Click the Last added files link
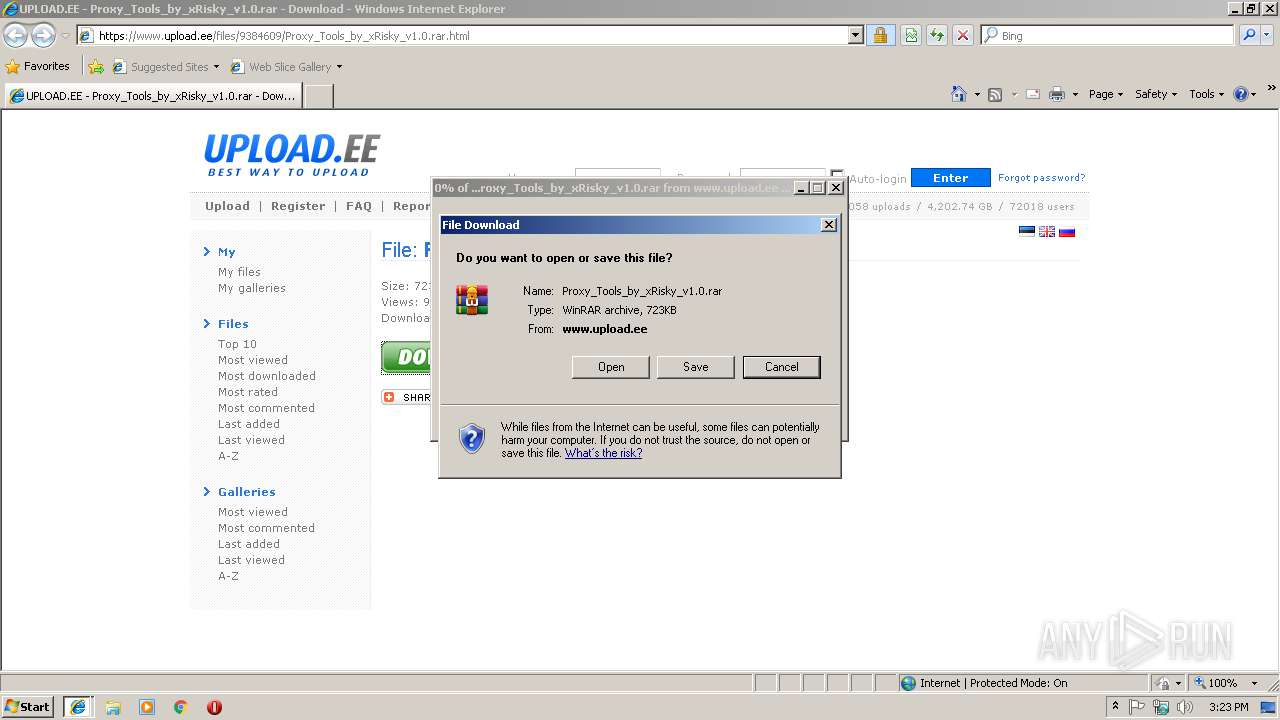The image size is (1280, 720). 249,424
